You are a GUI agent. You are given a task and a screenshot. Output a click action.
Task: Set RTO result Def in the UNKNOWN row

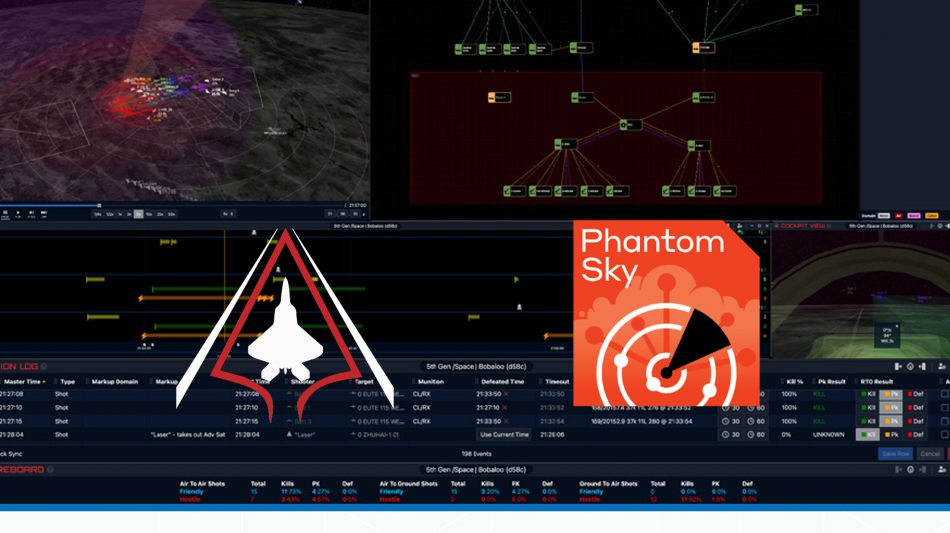(x=915, y=434)
